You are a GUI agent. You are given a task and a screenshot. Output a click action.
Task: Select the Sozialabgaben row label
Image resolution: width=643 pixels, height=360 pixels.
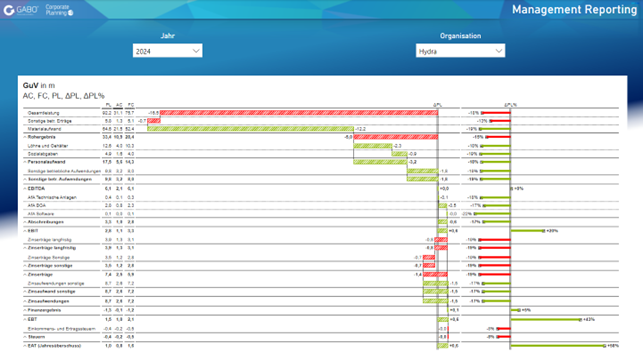point(42,154)
